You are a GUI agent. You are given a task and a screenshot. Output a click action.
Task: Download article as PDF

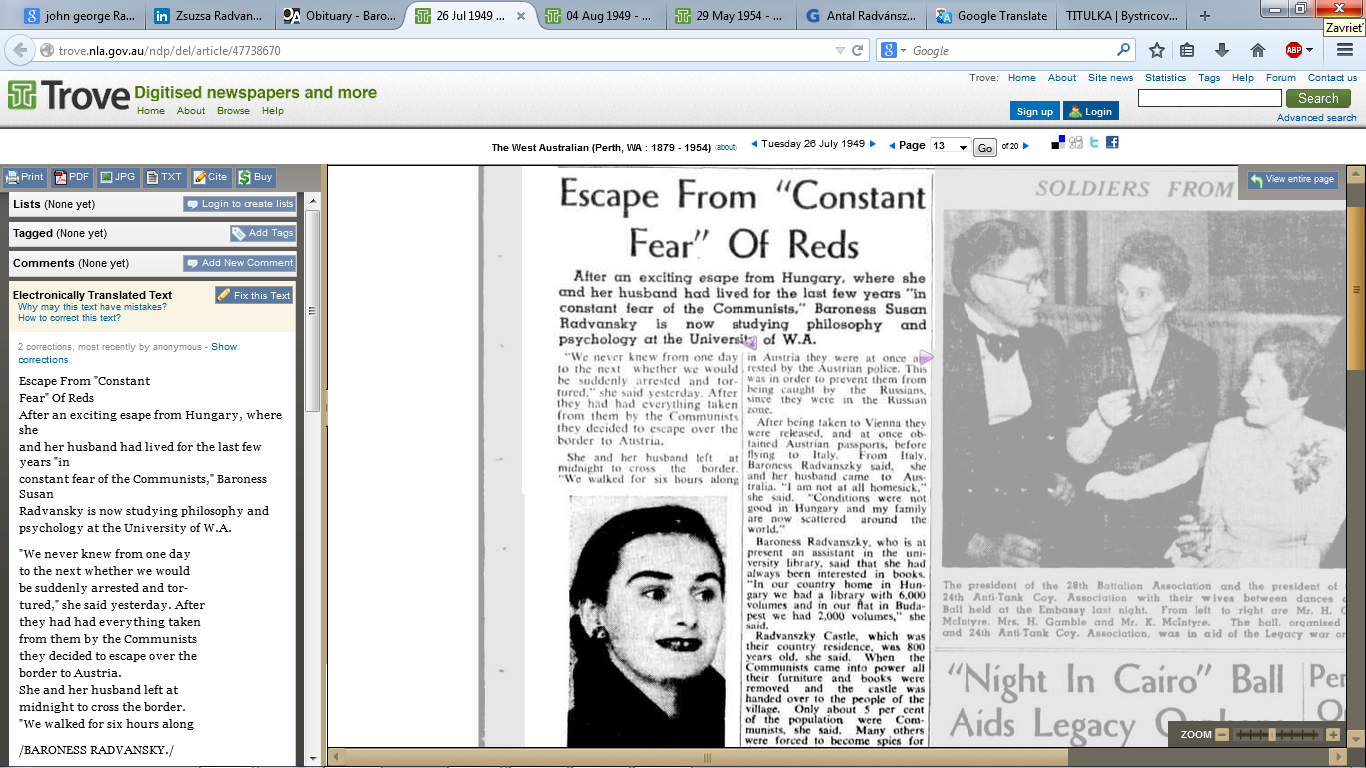tap(72, 177)
